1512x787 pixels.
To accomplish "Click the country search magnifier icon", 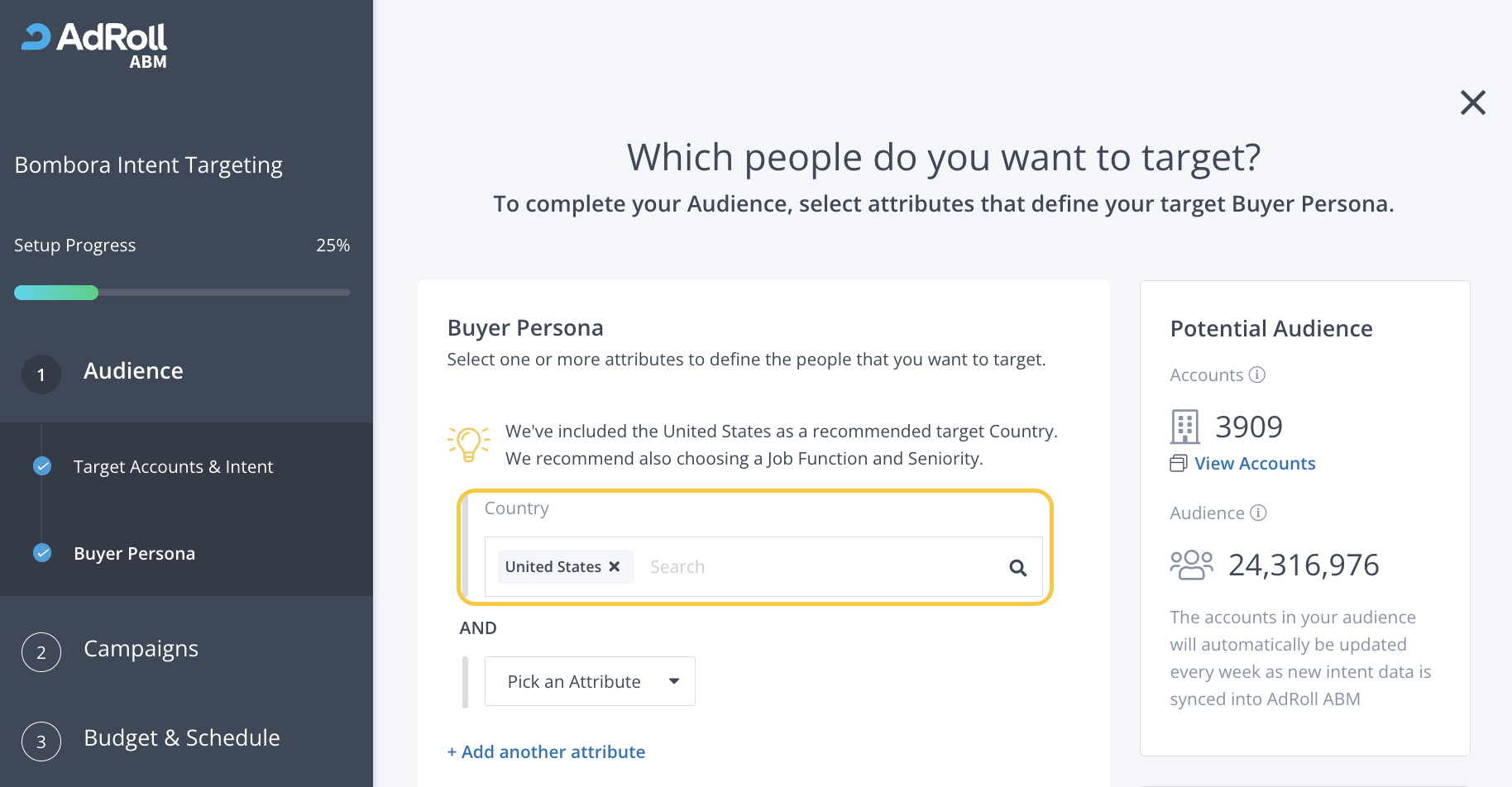I will (1018, 568).
